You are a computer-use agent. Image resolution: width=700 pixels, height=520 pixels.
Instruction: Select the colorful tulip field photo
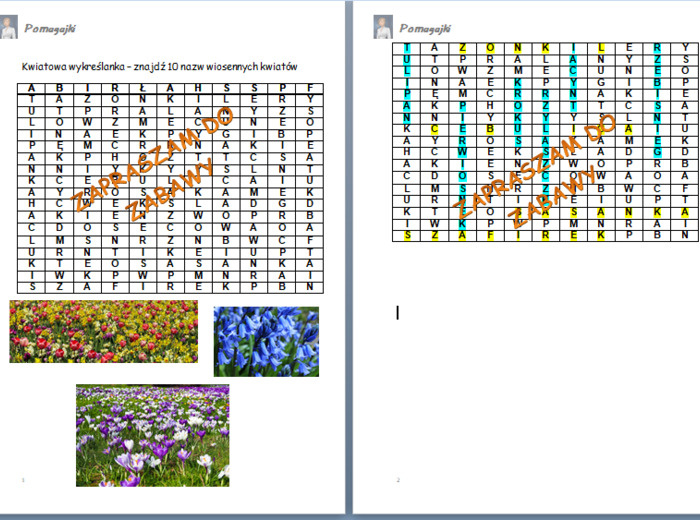[103, 331]
